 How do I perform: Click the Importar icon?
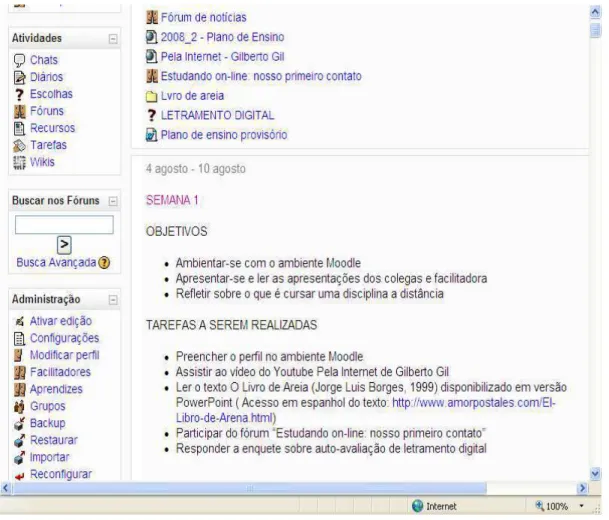click(x=19, y=458)
